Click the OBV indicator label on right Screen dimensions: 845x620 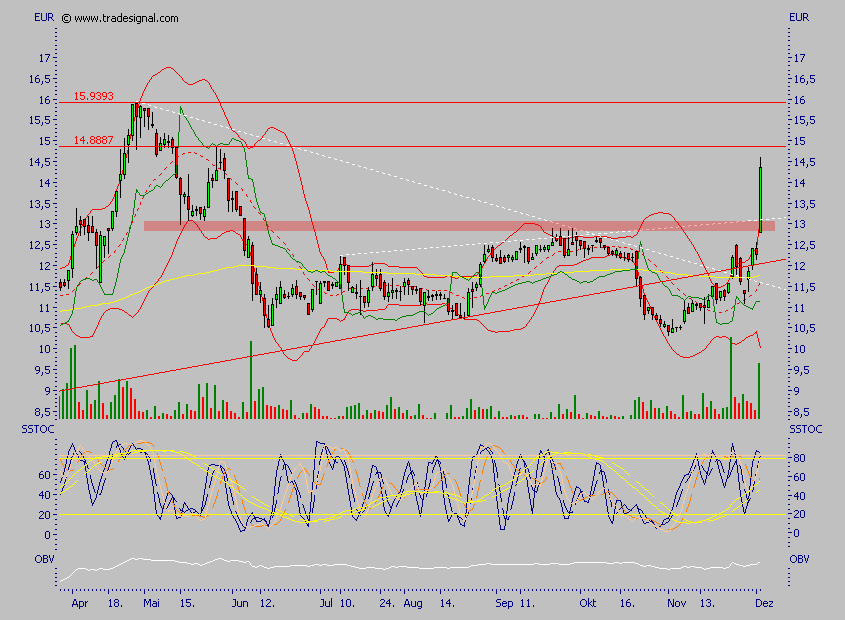click(798, 558)
